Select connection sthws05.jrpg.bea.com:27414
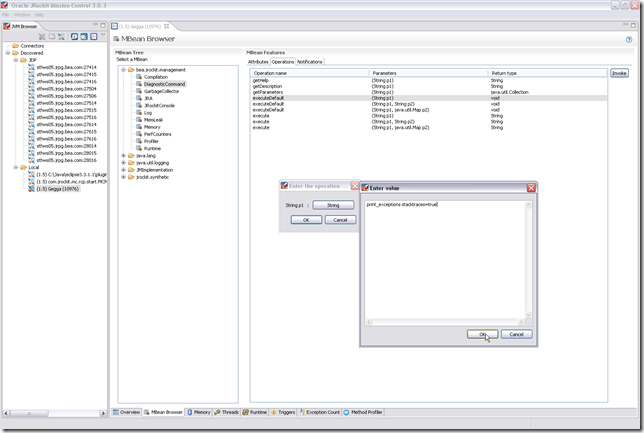The height and width of the screenshot is (433, 644). [66, 67]
